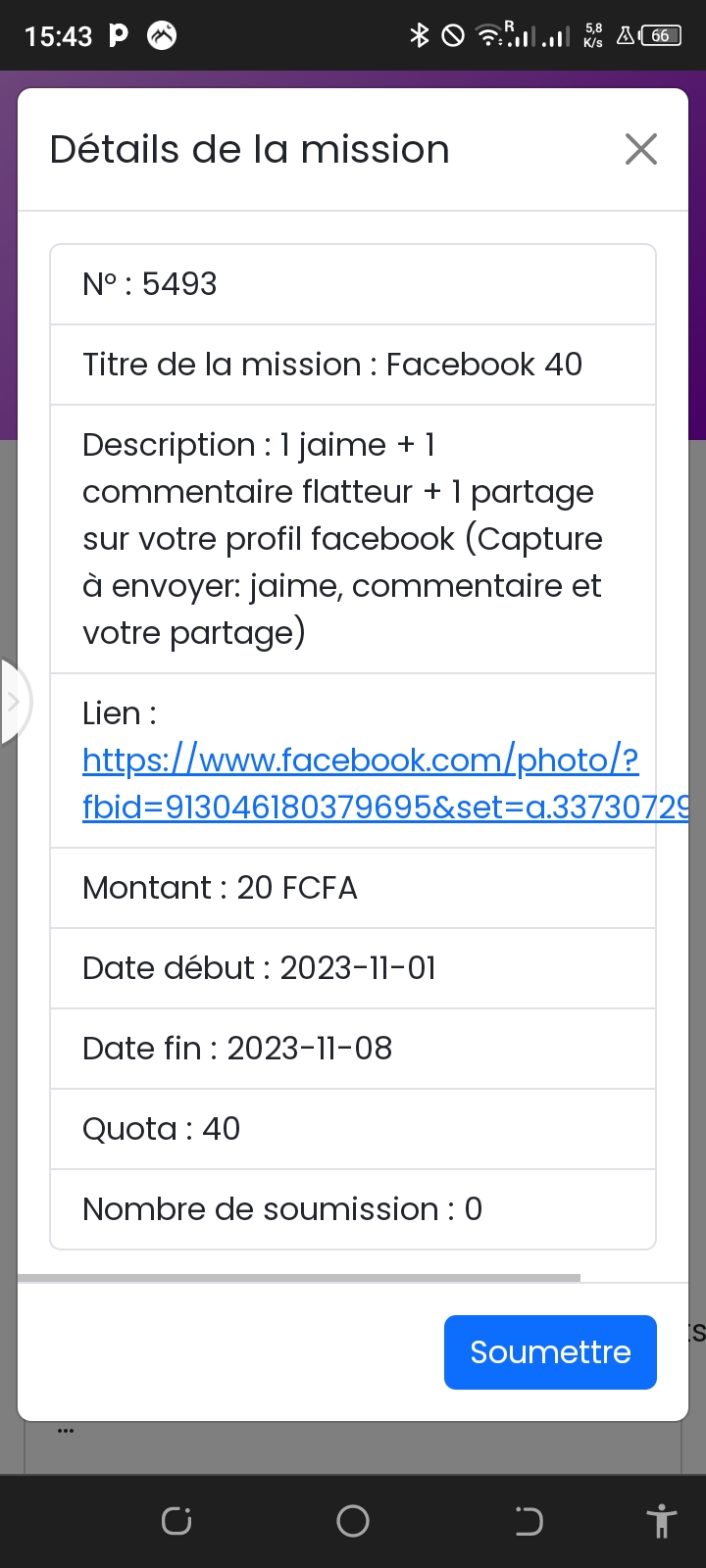Tap the Montant 20 FCFA row
This screenshot has height=1568, width=706.
(x=353, y=888)
